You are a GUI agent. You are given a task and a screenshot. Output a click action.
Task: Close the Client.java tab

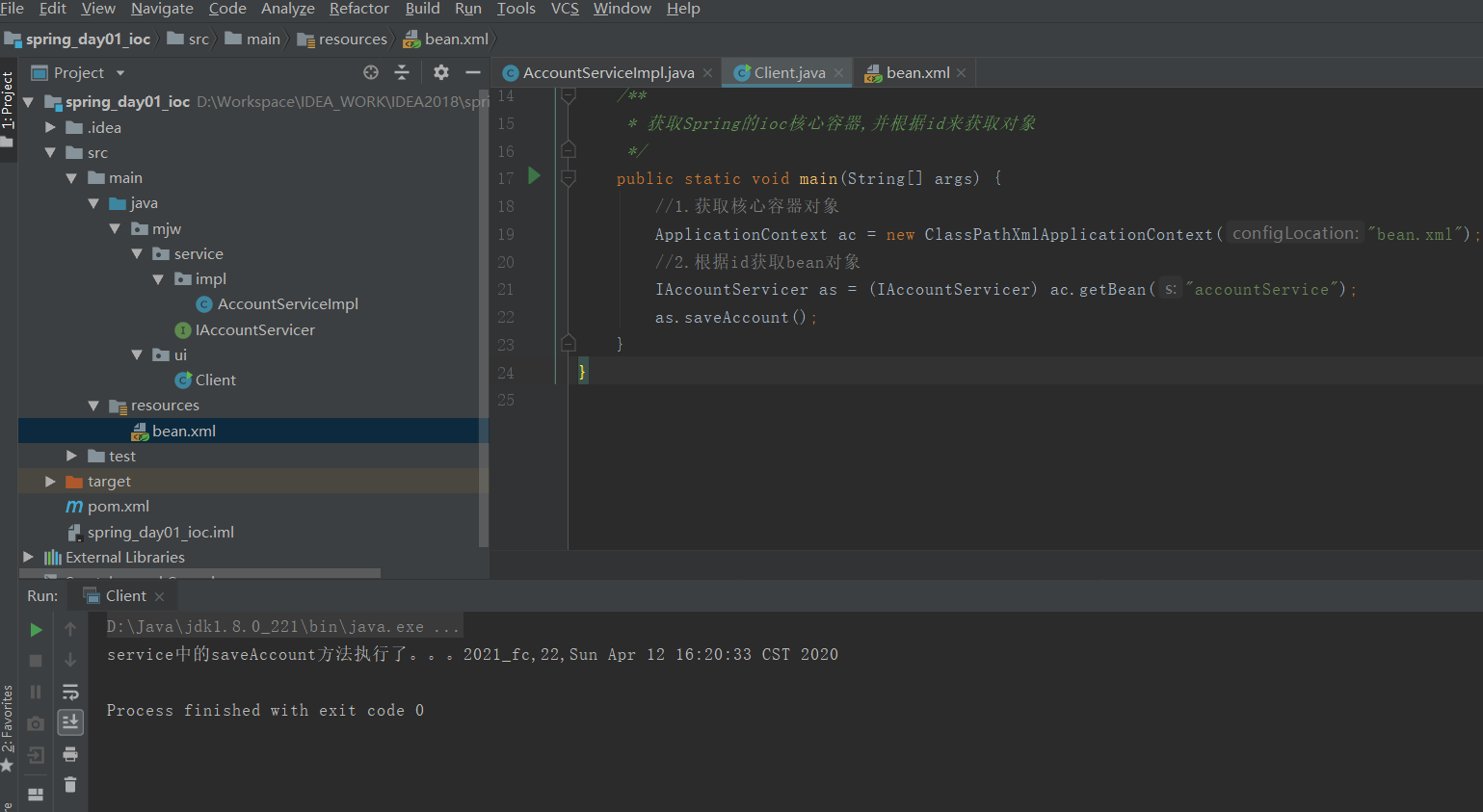[x=839, y=73]
